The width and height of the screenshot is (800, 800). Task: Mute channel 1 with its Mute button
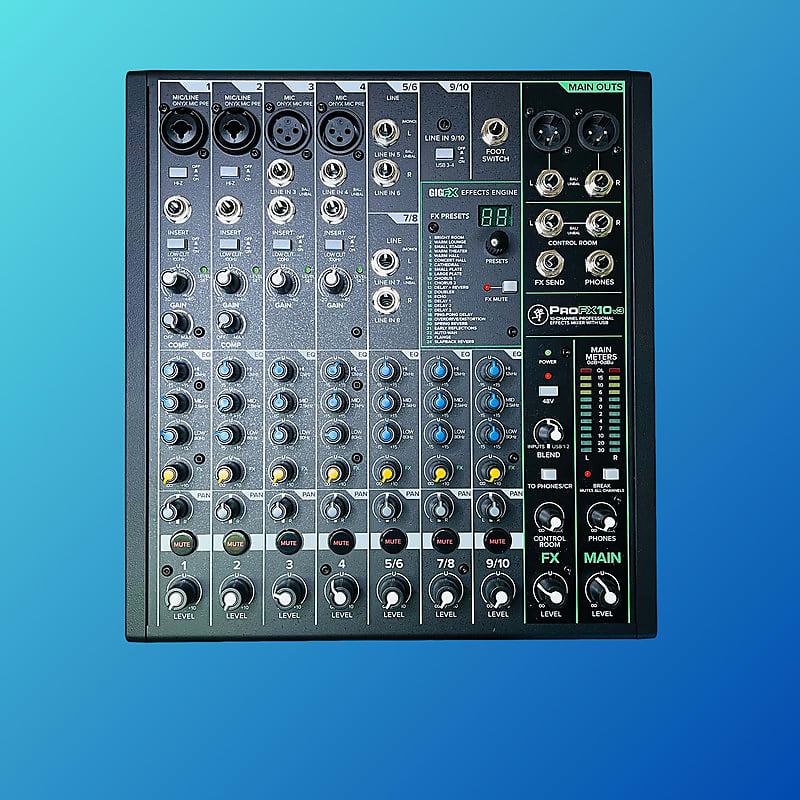182,543
